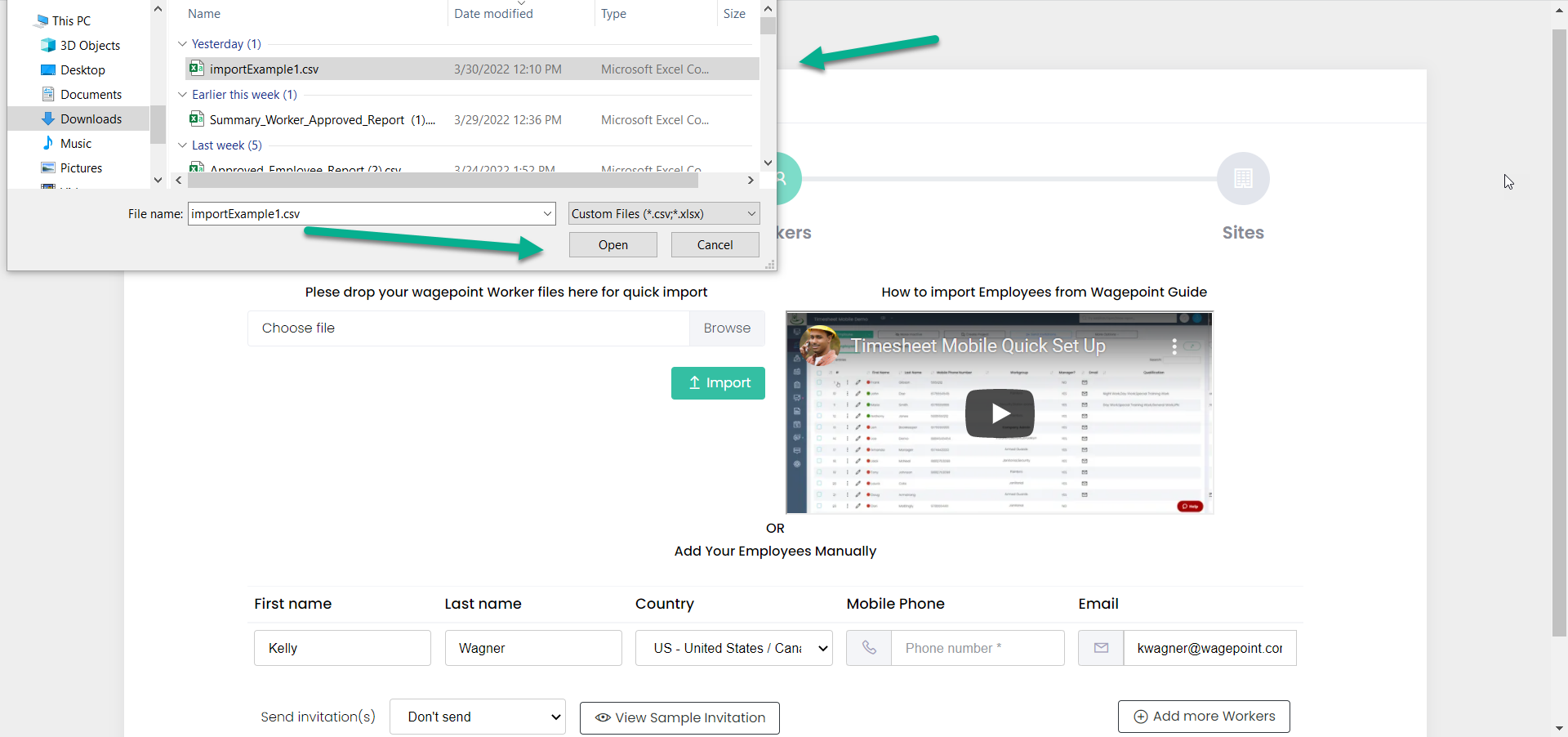Viewport: 1568px width, 737px height.
Task: Click the Downloads arrow icon
Action: point(48,118)
